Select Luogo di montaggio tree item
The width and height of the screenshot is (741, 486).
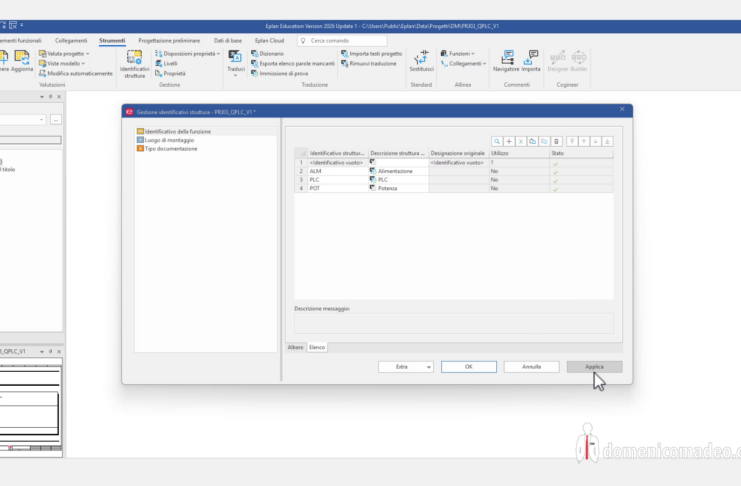pyautogui.click(x=168, y=140)
